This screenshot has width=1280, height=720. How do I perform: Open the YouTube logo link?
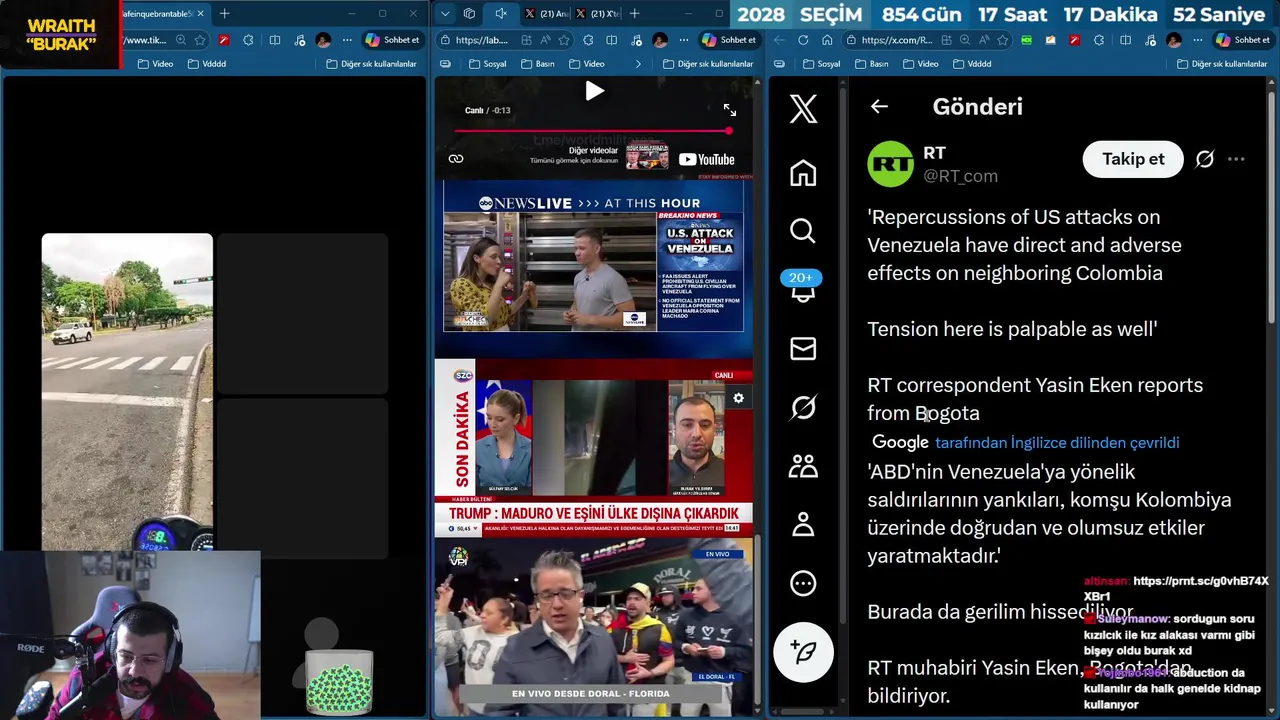point(706,159)
